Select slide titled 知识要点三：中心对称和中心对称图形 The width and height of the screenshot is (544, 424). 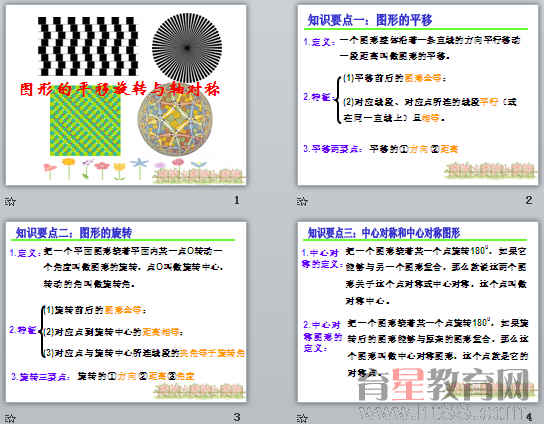[x=418, y=312]
